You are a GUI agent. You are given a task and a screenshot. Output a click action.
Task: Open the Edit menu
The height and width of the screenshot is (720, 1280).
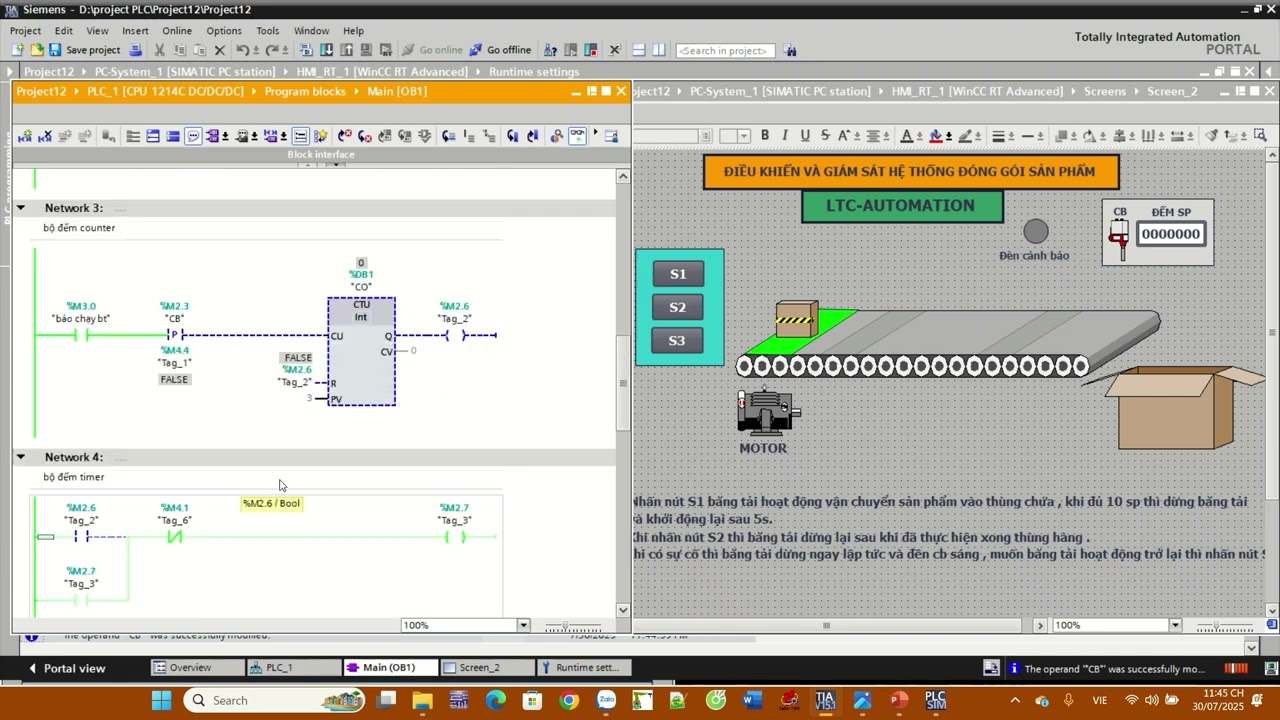(63, 31)
